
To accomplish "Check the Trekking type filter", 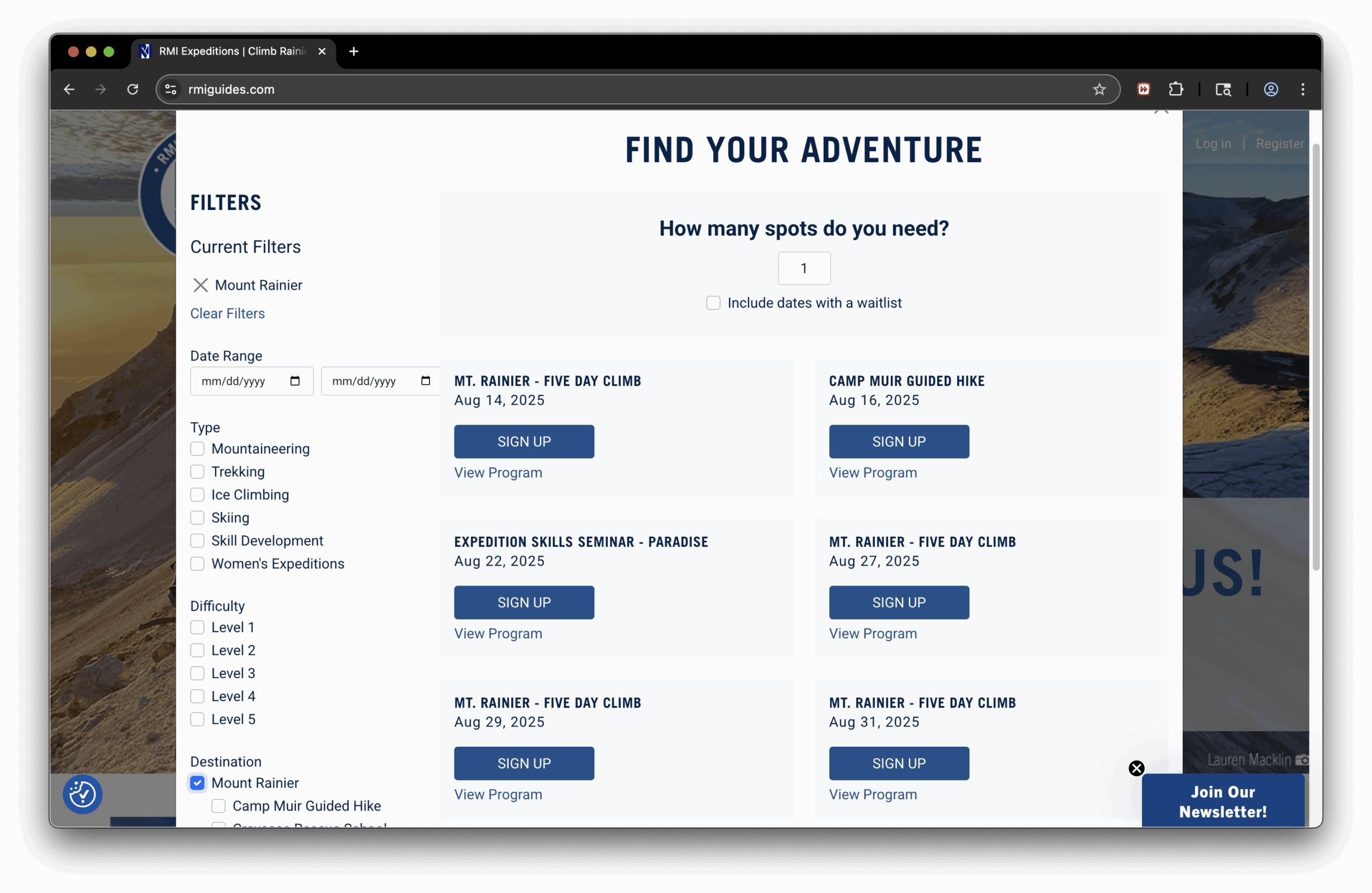I will pyautogui.click(x=197, y=472).
